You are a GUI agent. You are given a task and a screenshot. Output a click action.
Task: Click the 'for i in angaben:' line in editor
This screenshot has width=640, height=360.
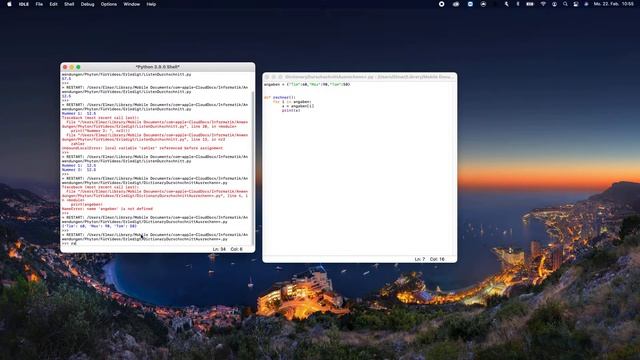[292, 102]
